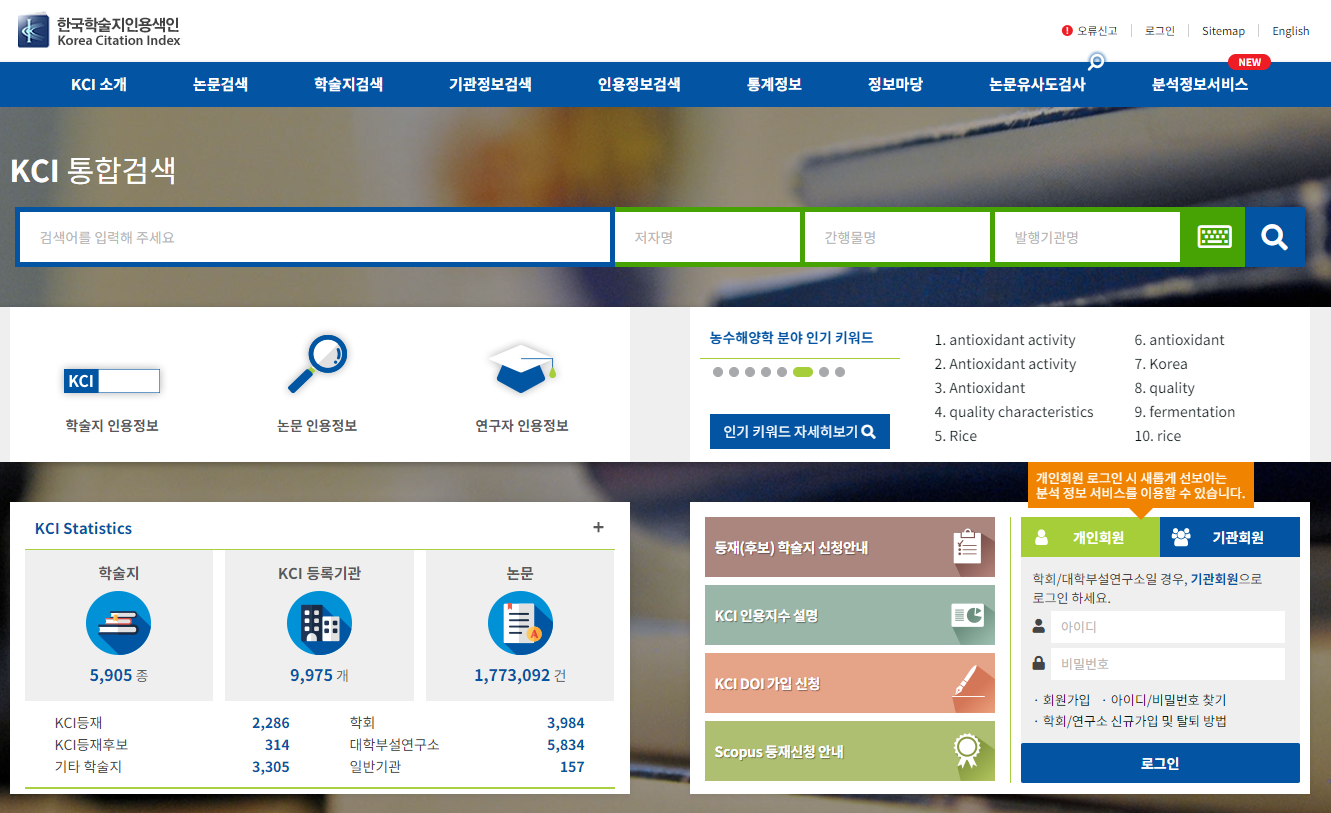The image size is (1331, 813).
Task: Click the 로그인 link in header
Action: pos(1160,31)
